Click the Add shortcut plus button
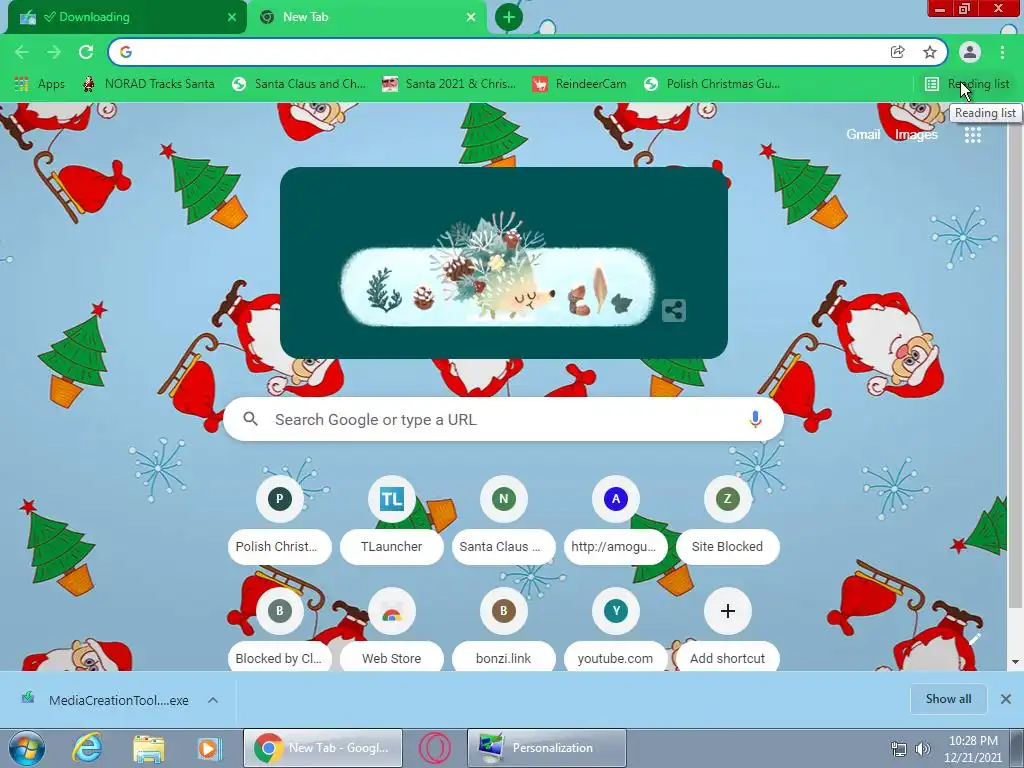This screenshot has height=768, width=1024. click(728, 611)
